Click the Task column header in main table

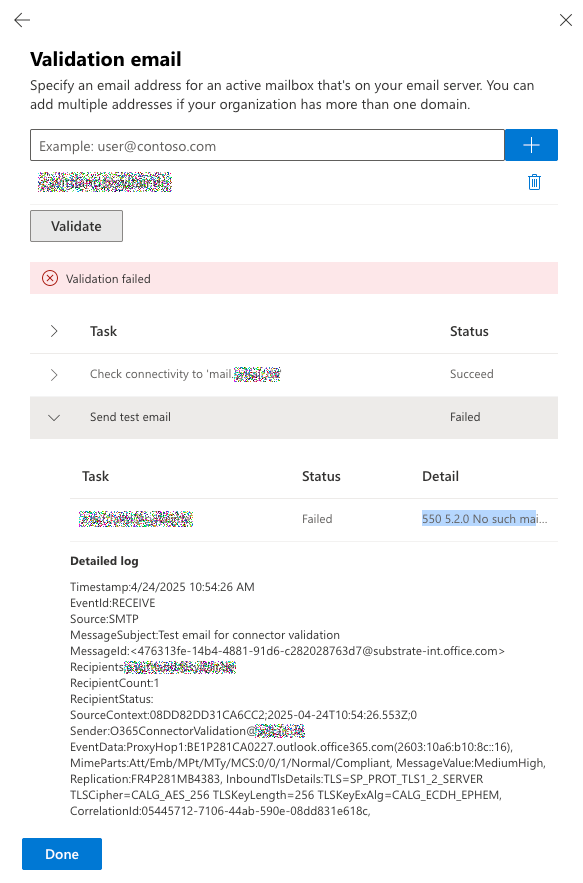[103, 331]
